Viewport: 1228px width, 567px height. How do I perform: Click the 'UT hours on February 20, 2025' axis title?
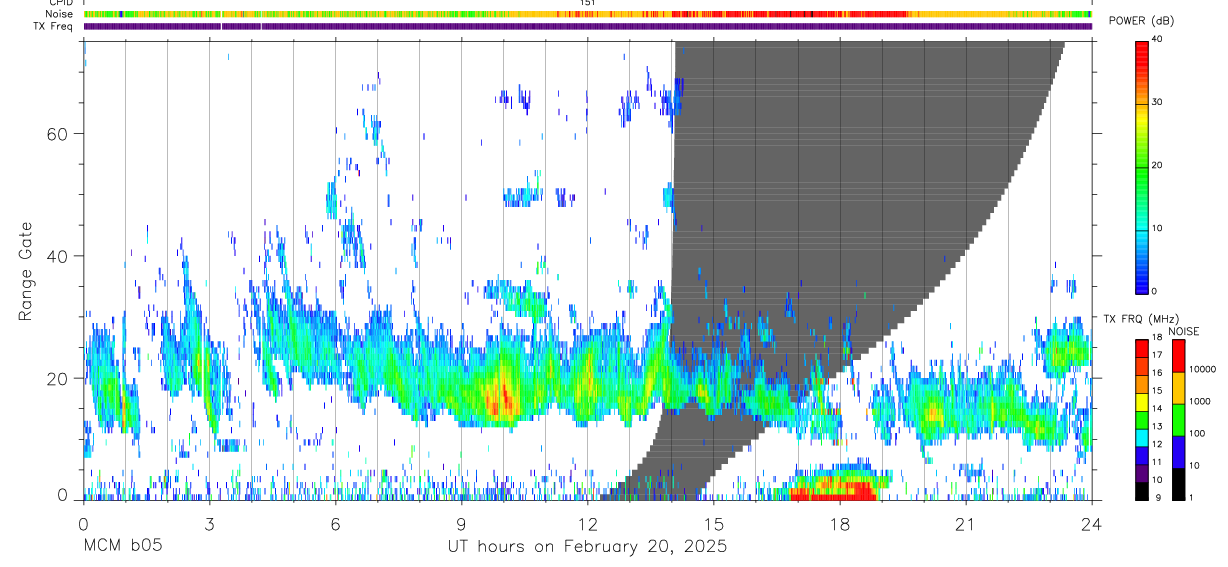pyautogui.click(x=587, y=547)
